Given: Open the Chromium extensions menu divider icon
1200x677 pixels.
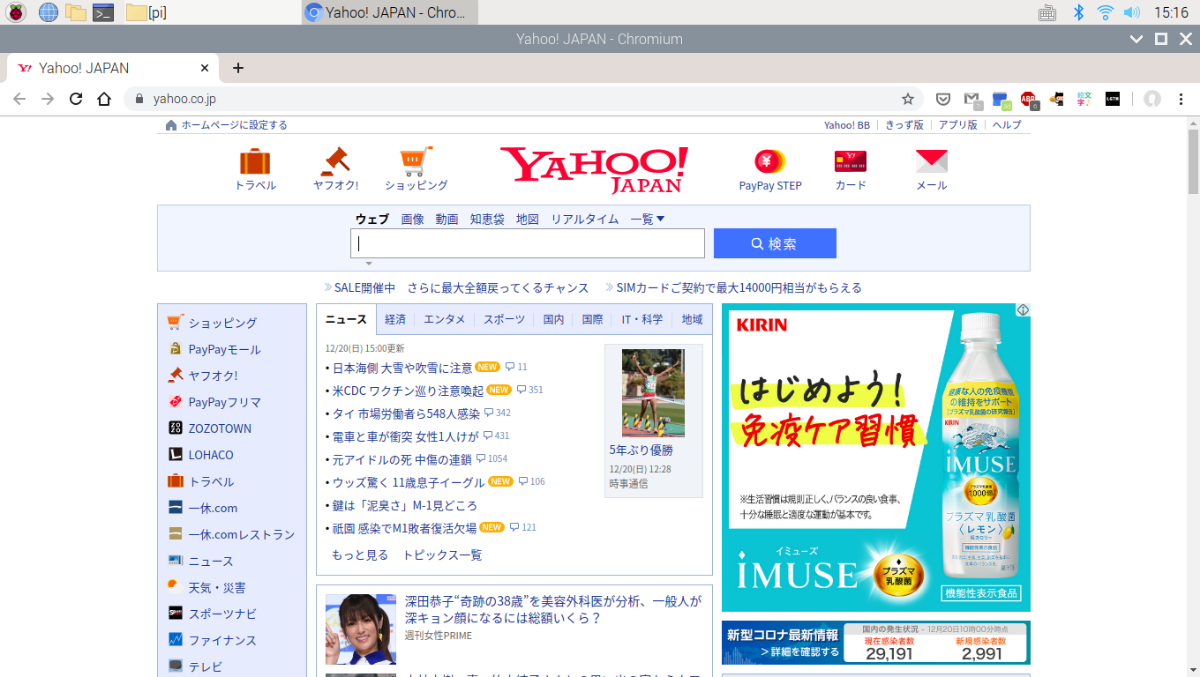Looking at the screenshot, I should click(x=1133, y=99).
